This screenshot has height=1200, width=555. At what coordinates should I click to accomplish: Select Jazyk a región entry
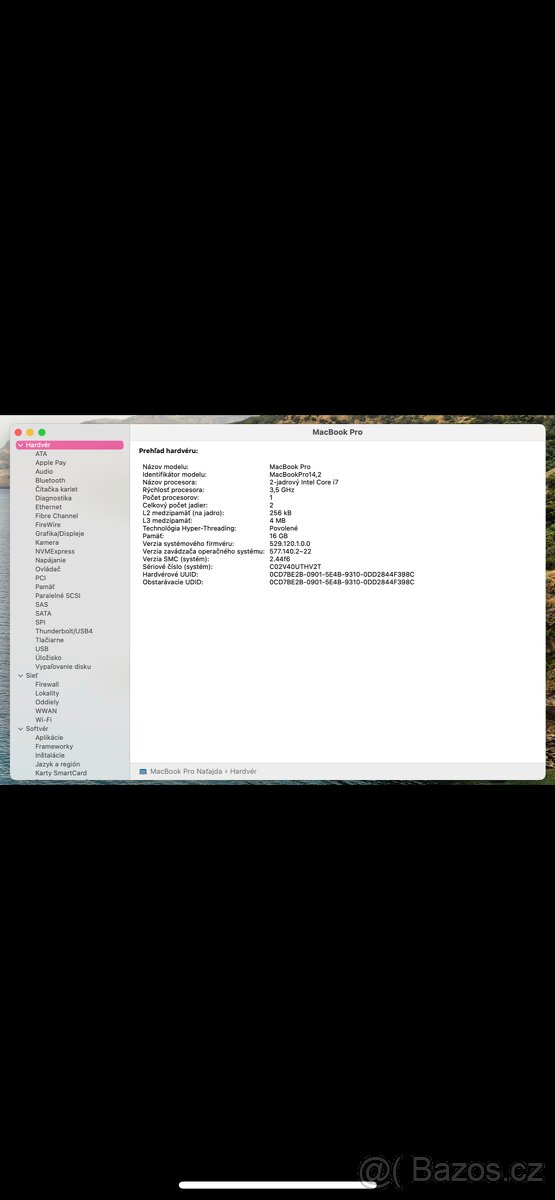(x=57, y=764)
